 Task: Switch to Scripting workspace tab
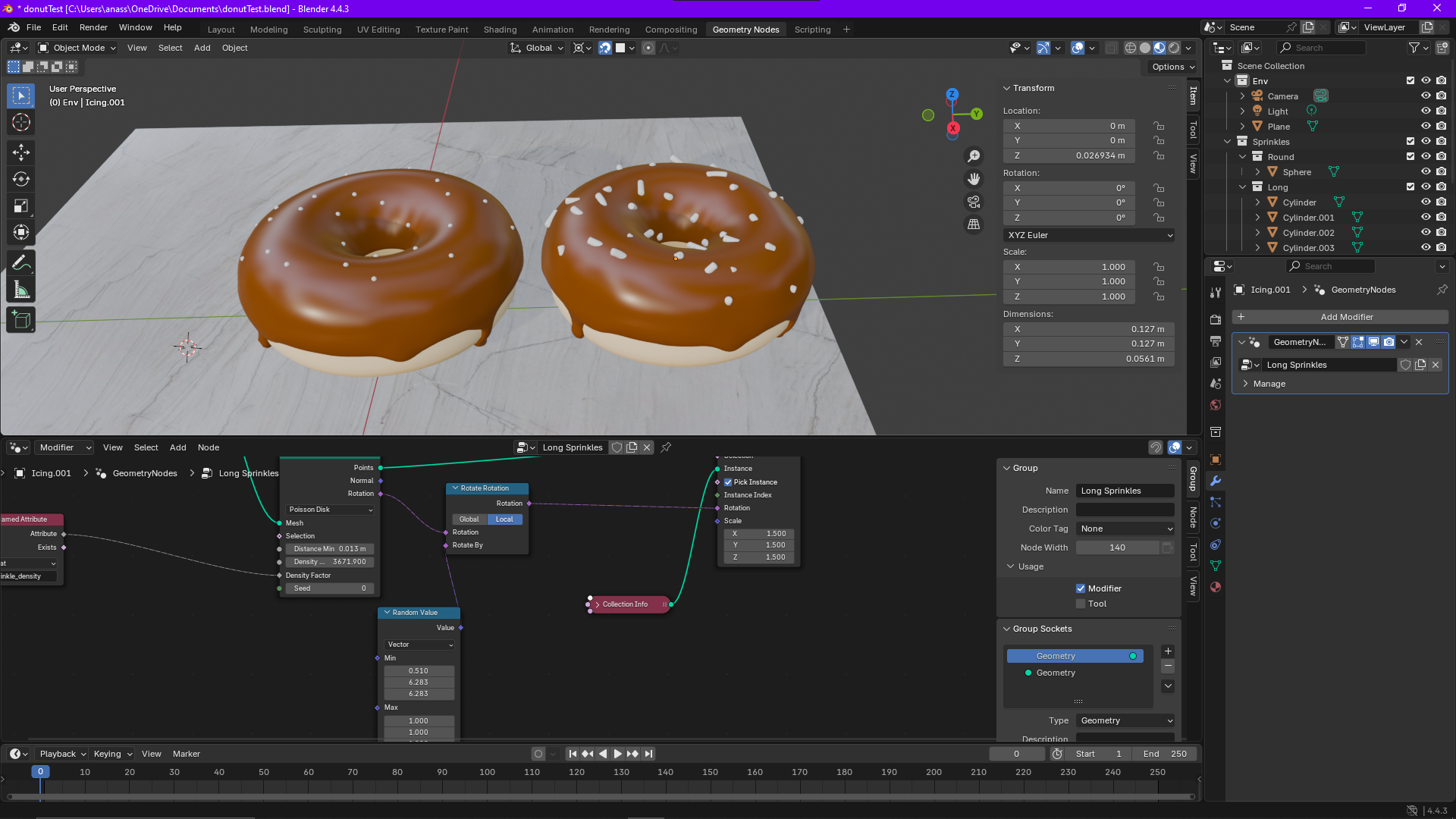(x=812, y=30)
